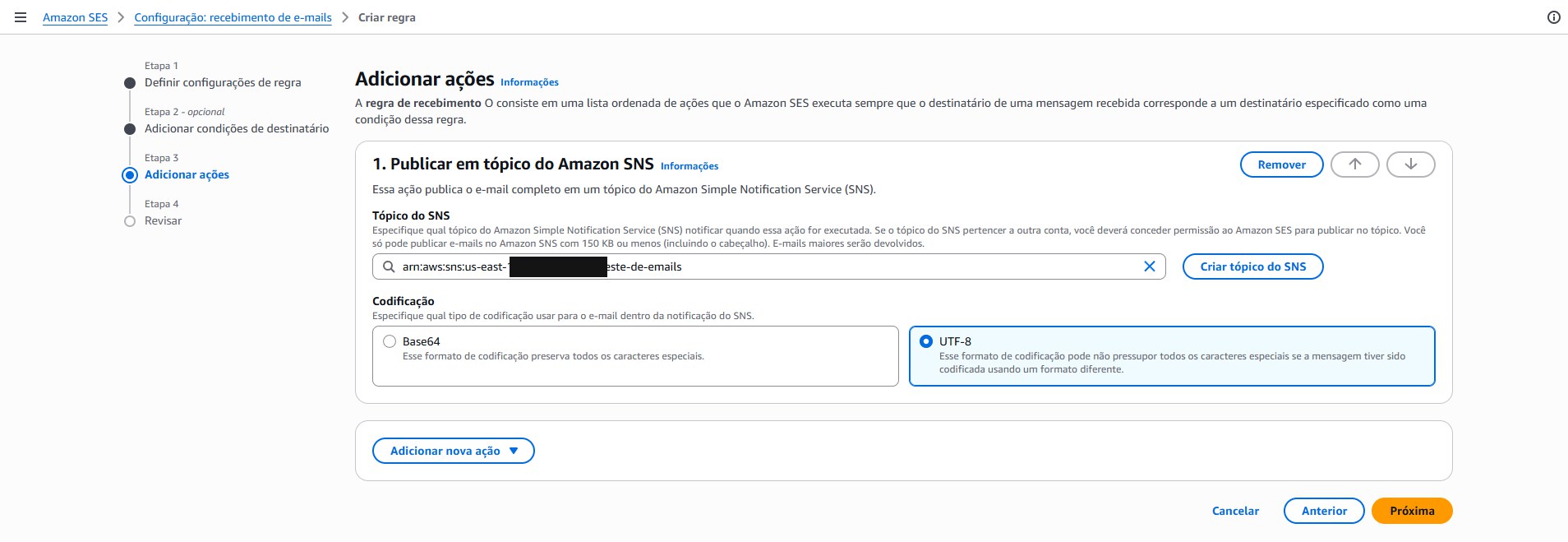This screenshot has height=542, width=1568.
Task: Clear the SNS topic field with X
Action: [x=1149, y=266]
